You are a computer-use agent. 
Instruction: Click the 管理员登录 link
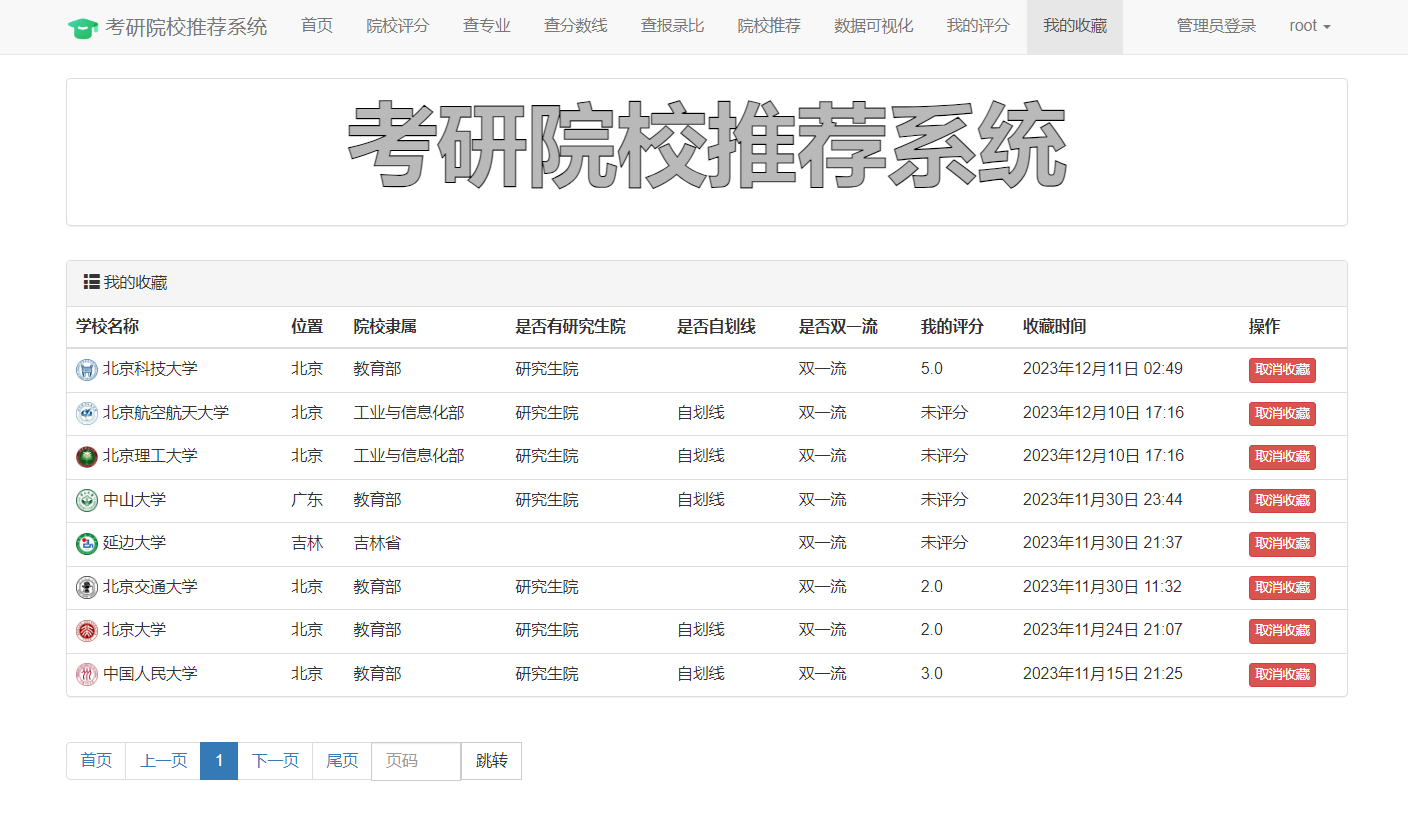[x=1216, y=26]
